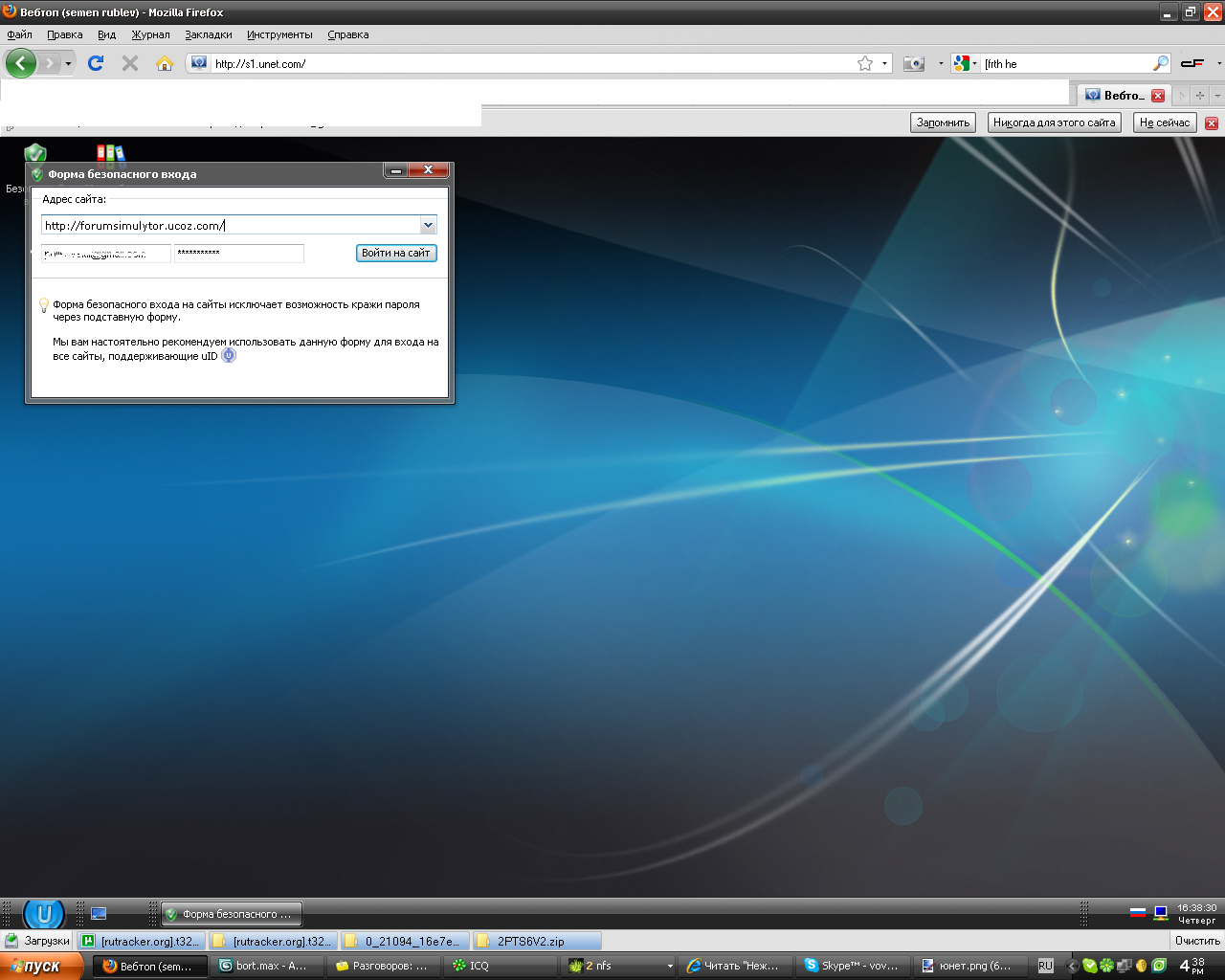
Task: Click 'Никогда для этого сайта' button
Action: coord(1055,122)
